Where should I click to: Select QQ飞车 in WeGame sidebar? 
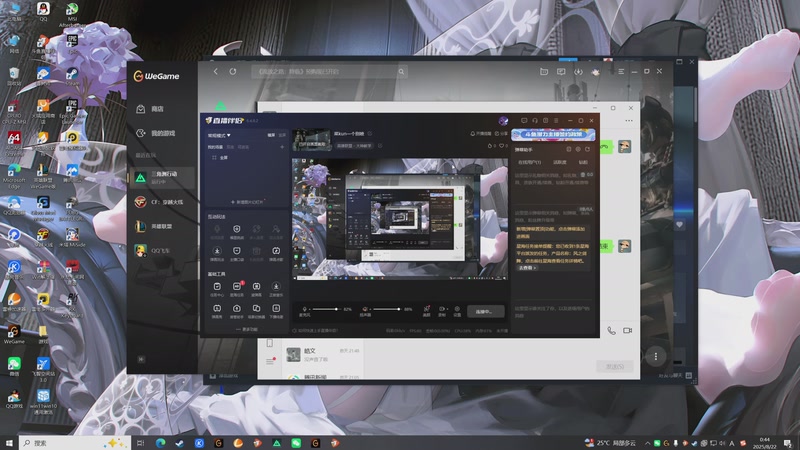pos(153,251)
